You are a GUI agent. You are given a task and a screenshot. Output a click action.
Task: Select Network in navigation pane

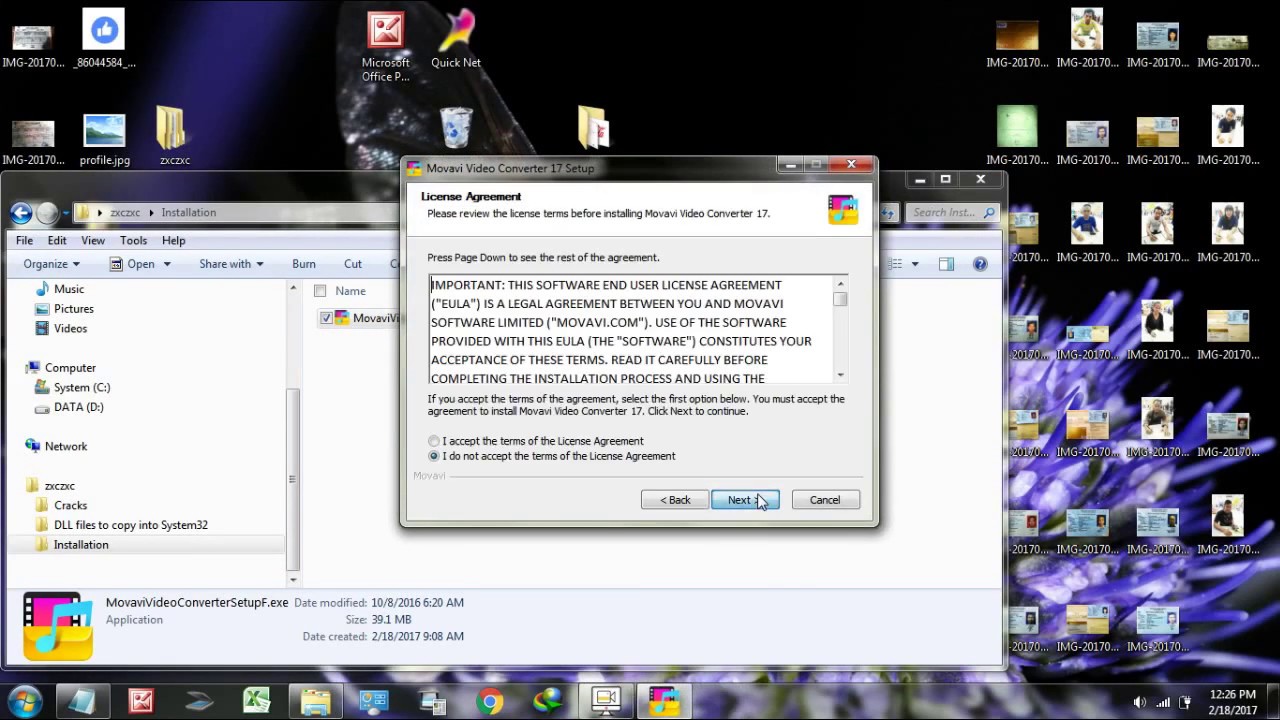pos(66,446)
